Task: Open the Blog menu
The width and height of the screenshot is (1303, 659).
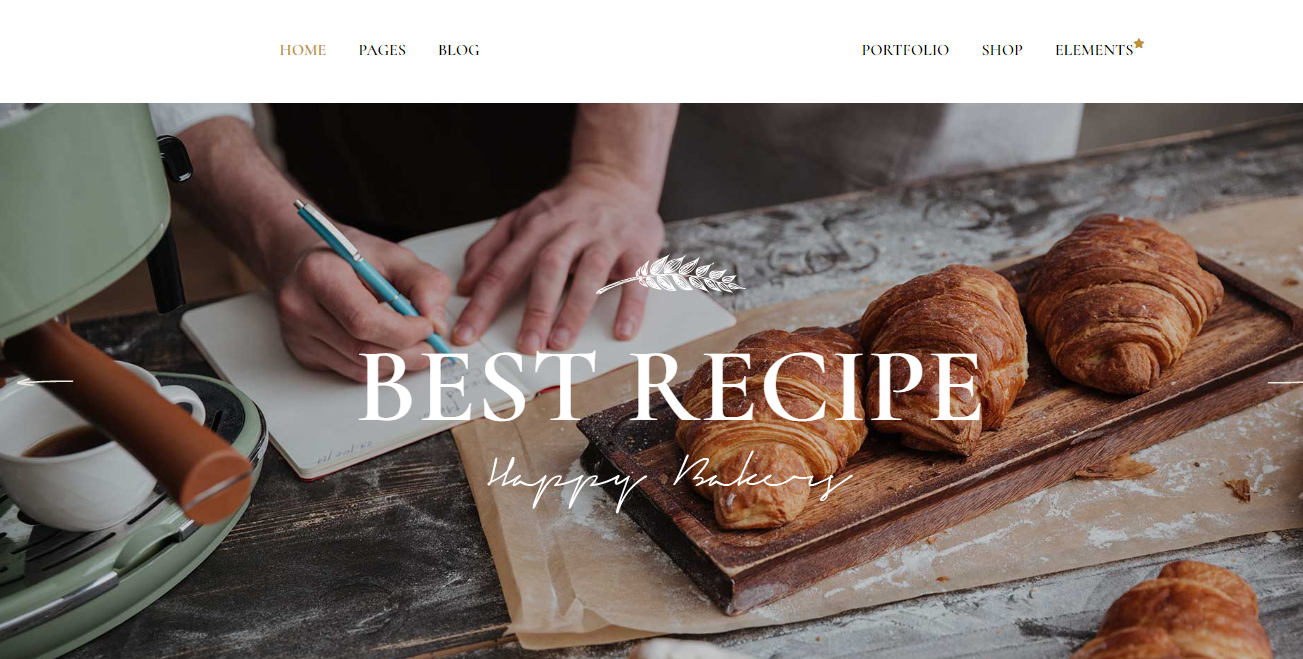Action: point(459,50)
